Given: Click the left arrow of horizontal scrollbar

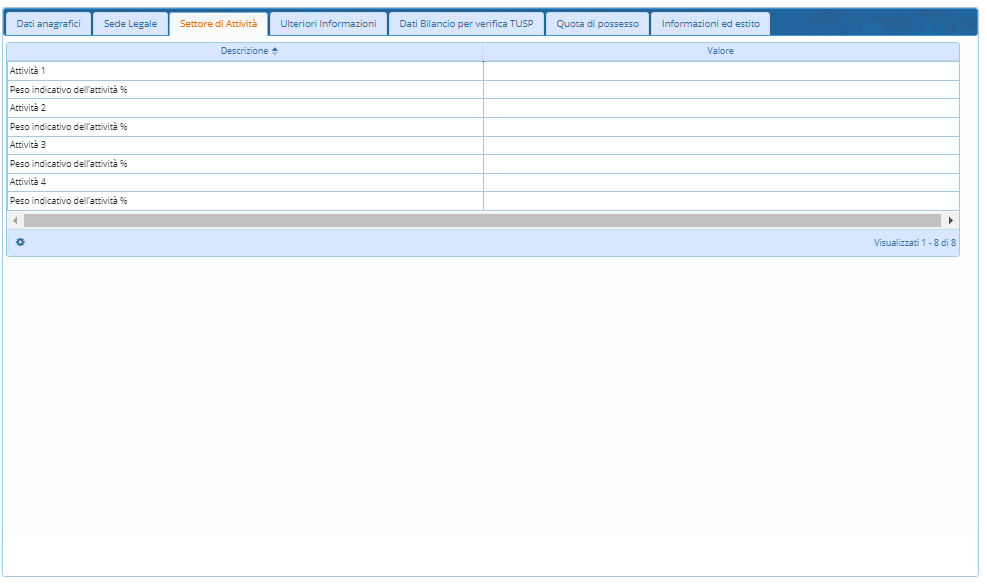Looking at the screenshot, I should click(15, 220).
